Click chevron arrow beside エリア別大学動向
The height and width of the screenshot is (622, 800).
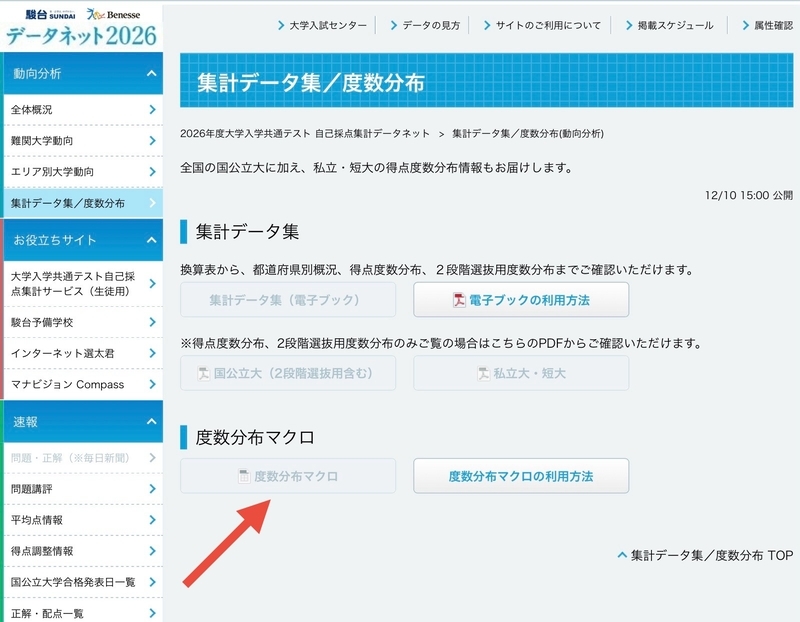152,172
